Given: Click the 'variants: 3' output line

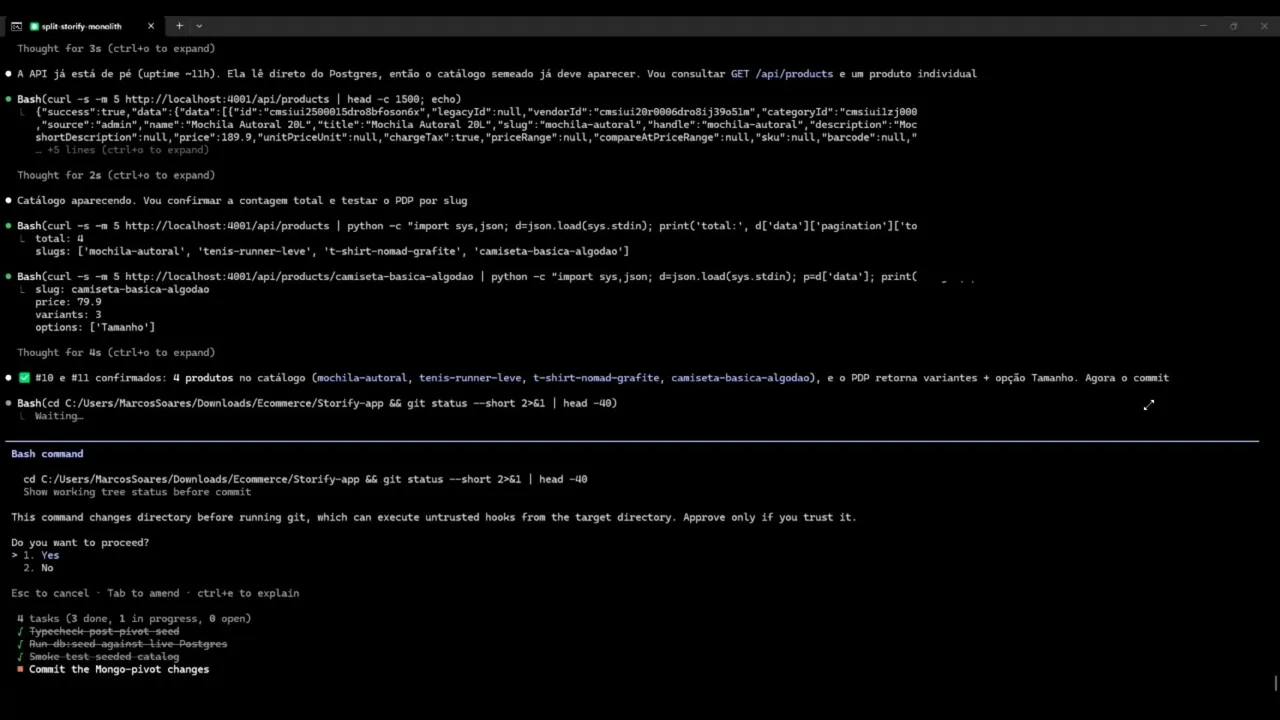Looking at the screenshot, I should click(x=68, y=315).
